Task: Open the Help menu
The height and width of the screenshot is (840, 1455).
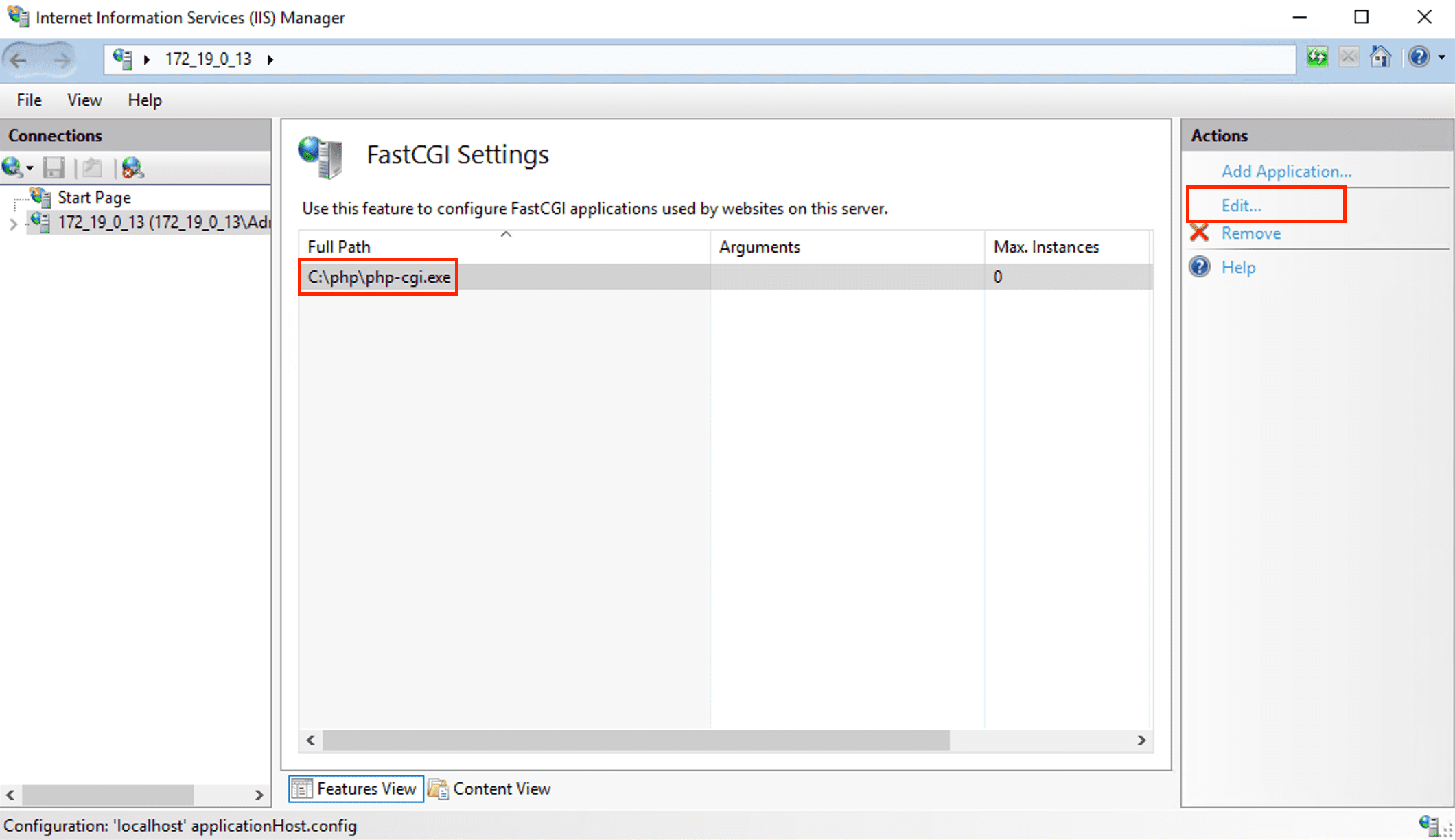Action: click(x=145, y=100)
